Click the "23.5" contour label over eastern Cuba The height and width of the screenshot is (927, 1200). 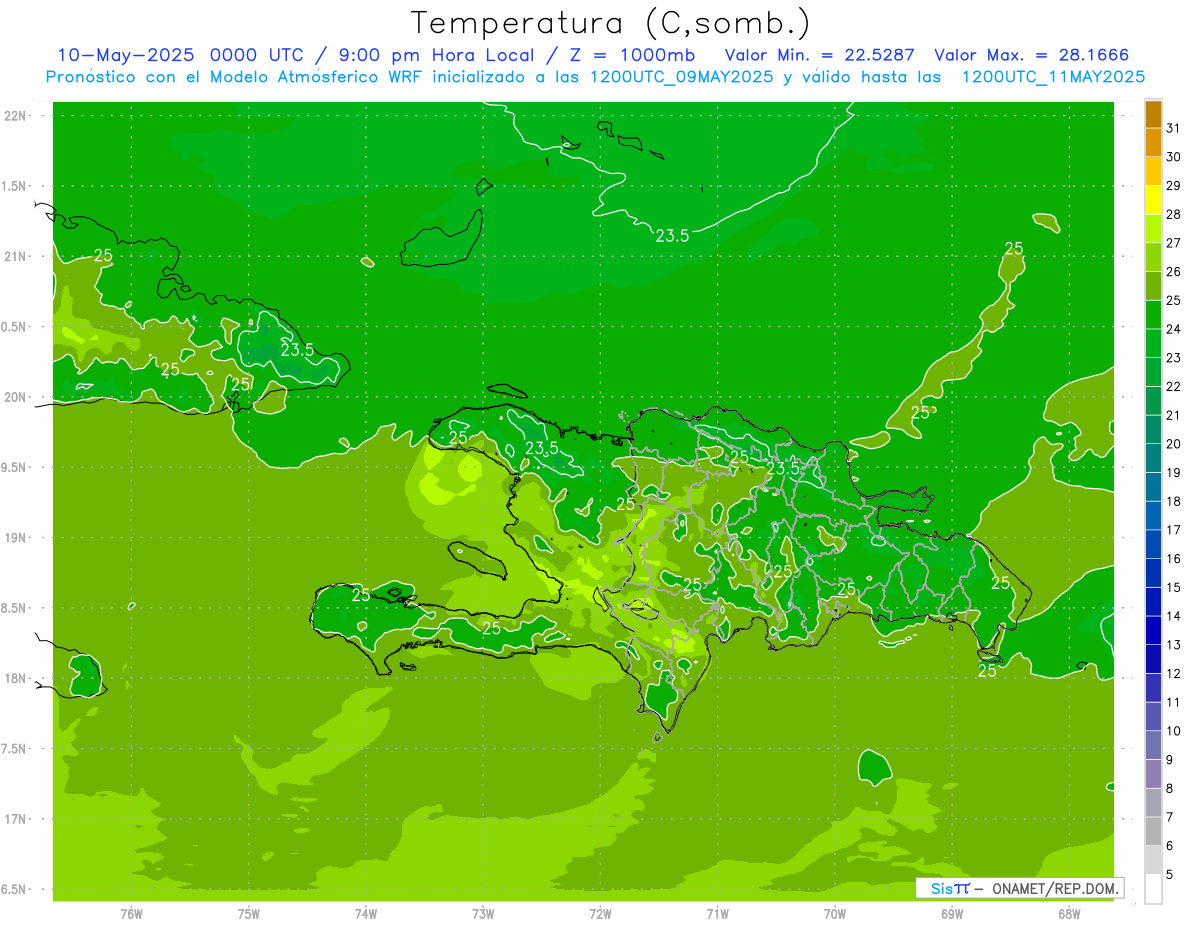[x=297, y=350]
